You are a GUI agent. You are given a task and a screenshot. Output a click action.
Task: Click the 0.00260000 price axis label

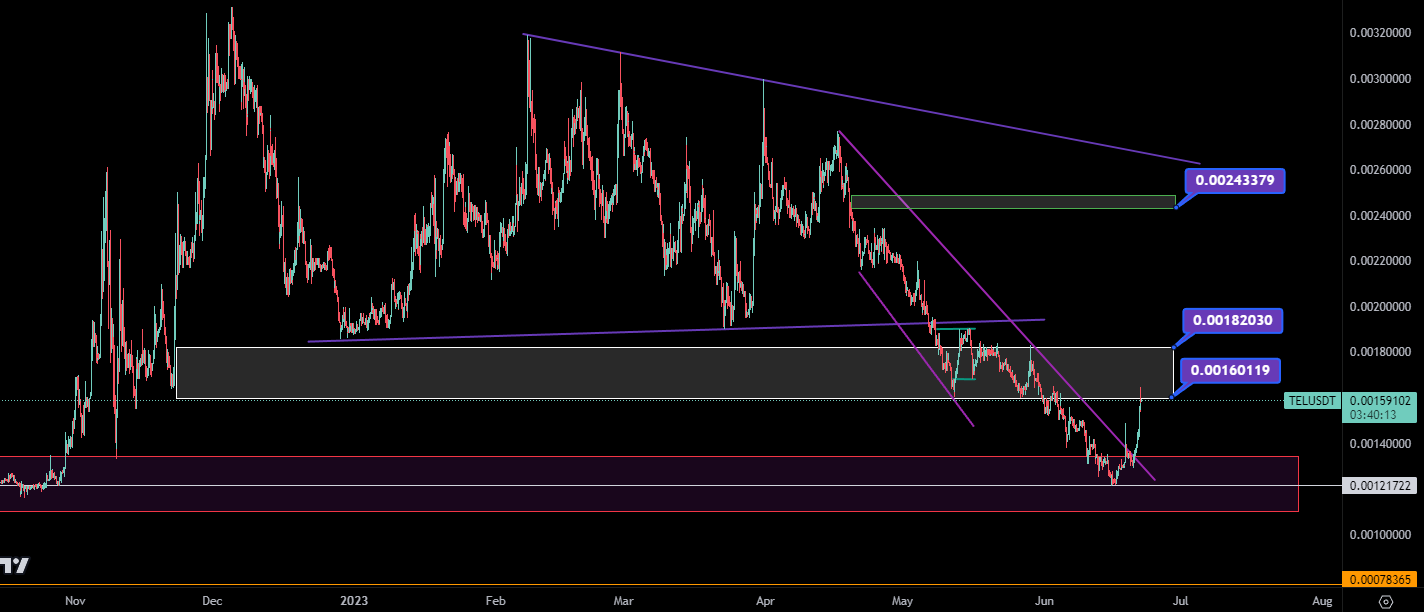[1379, 170]
